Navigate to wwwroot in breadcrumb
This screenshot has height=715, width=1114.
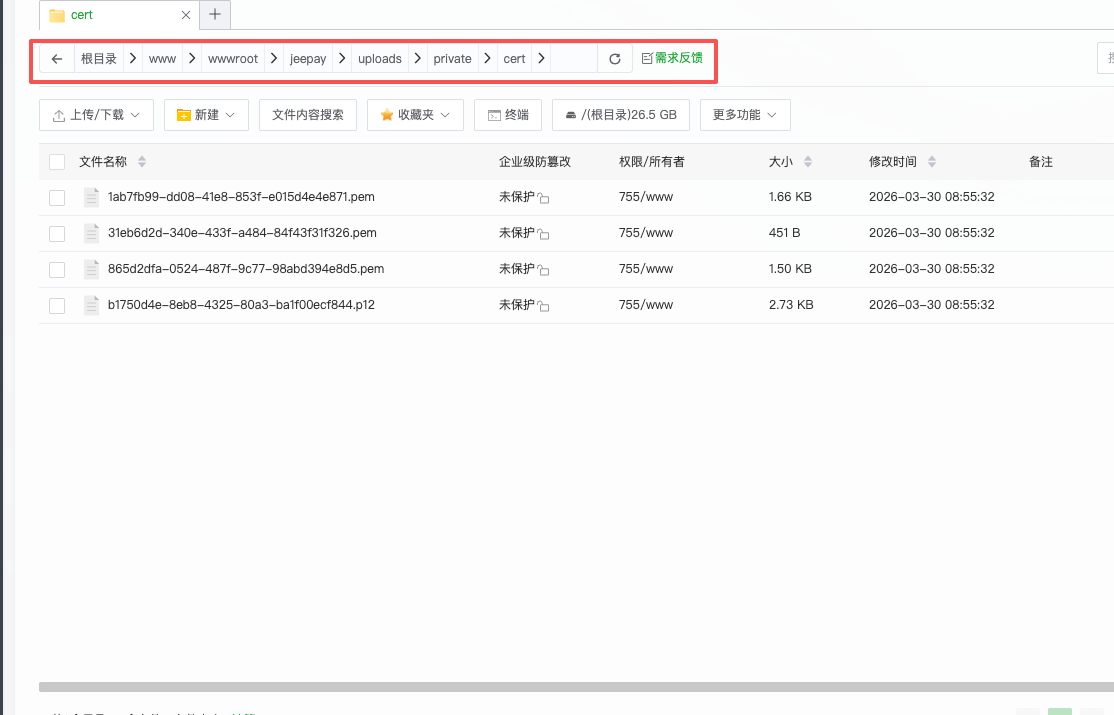(233, 59)
